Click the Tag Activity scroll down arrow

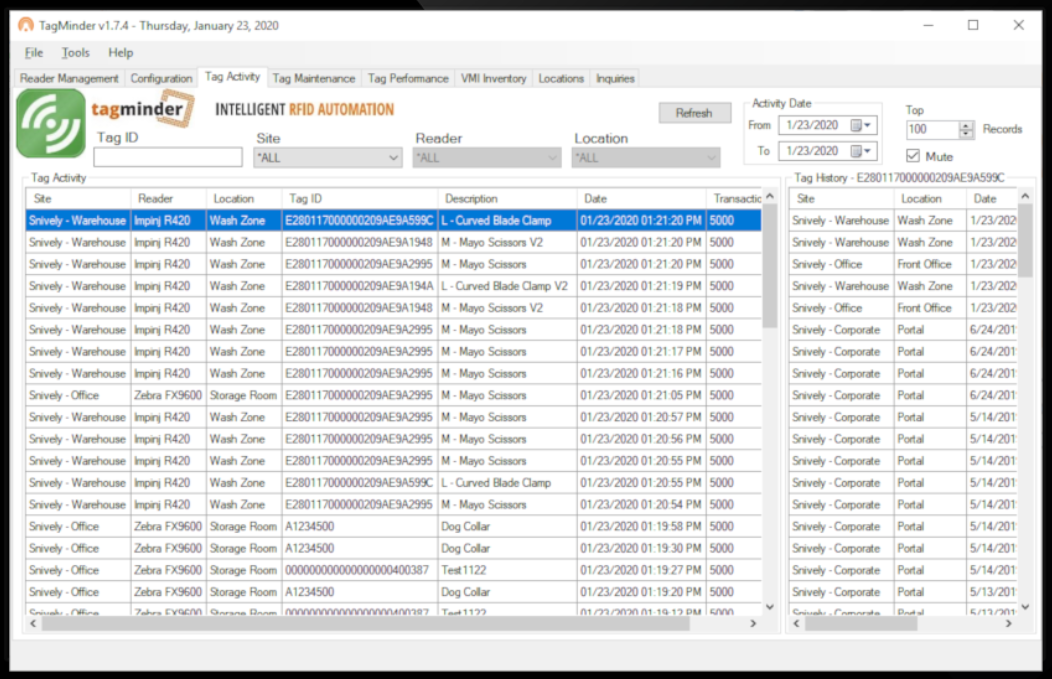[770, 607]
